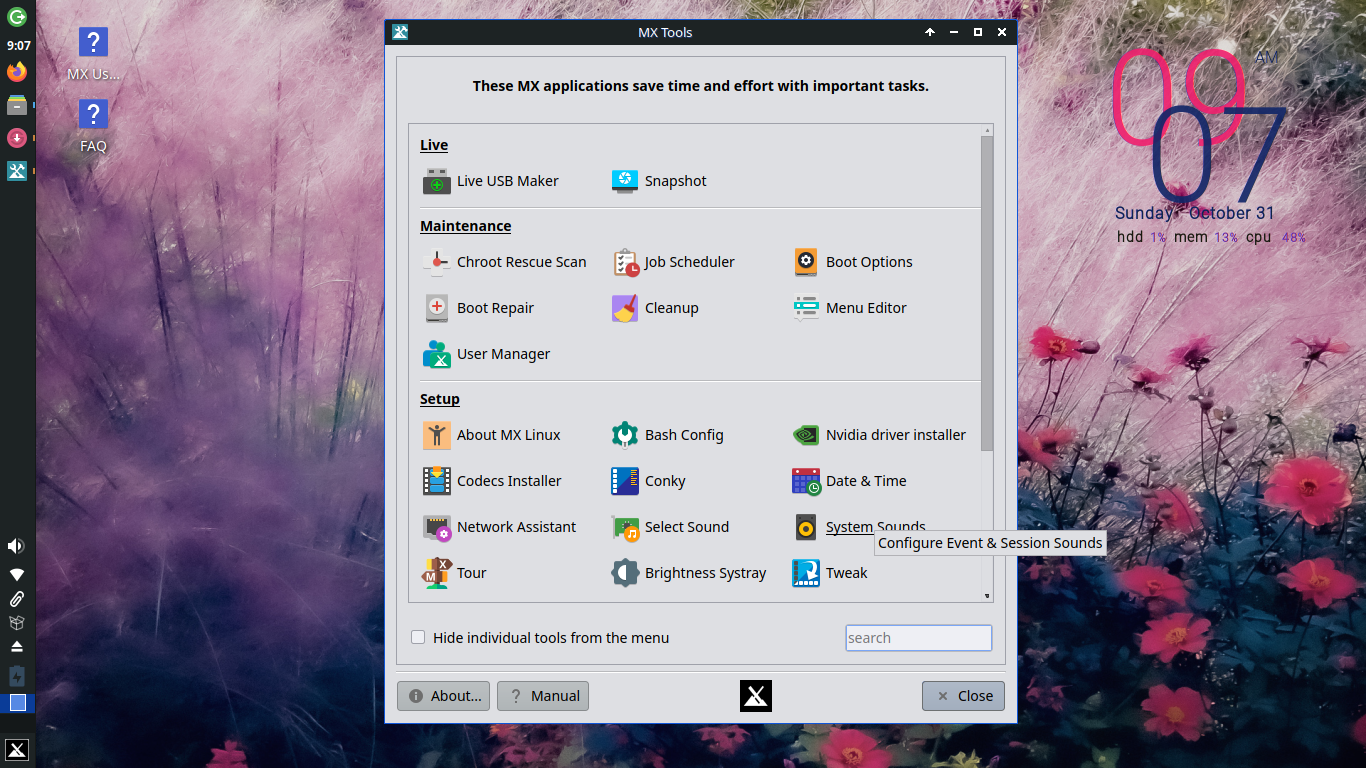Open the Live USB Maker icon
1366x768 pixels.
[x=437, y=181]
